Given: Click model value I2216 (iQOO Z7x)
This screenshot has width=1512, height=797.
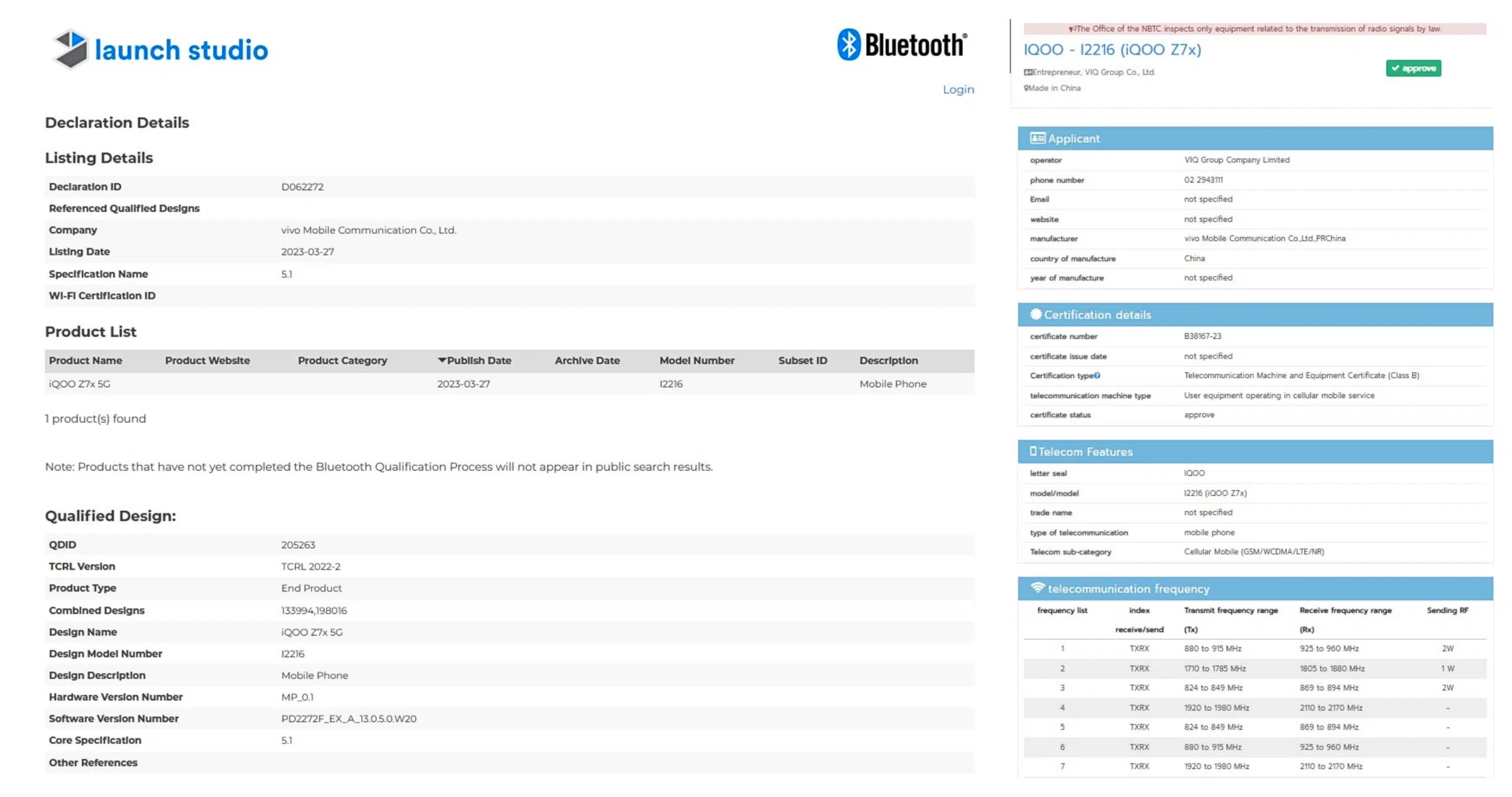Looking at the screenshot, I should (x=1215, y=493).
